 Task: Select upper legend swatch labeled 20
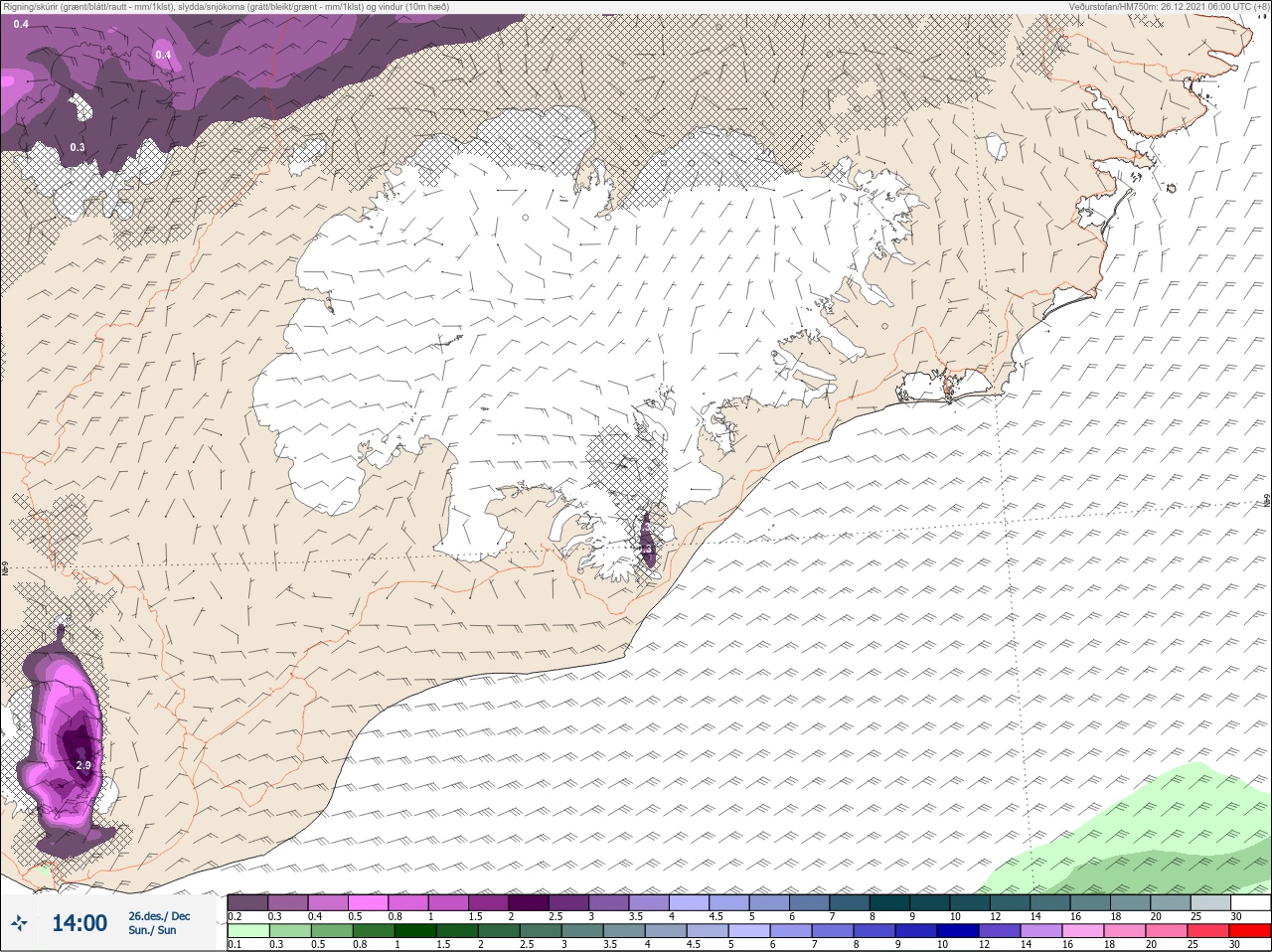pyautogui.click(x=1173, y=902)
